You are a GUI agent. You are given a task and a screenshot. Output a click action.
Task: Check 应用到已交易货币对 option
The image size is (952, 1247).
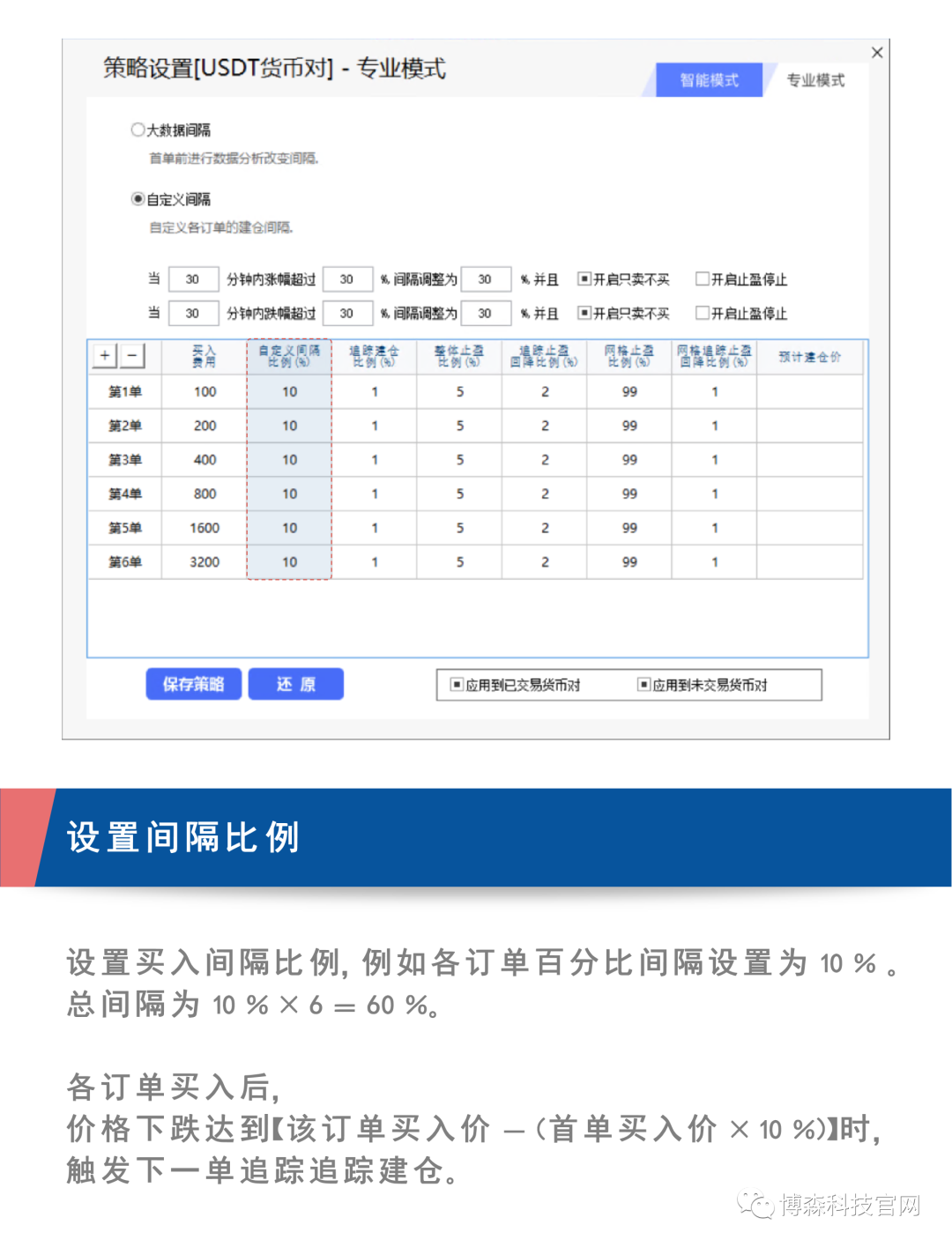[457, 685]
